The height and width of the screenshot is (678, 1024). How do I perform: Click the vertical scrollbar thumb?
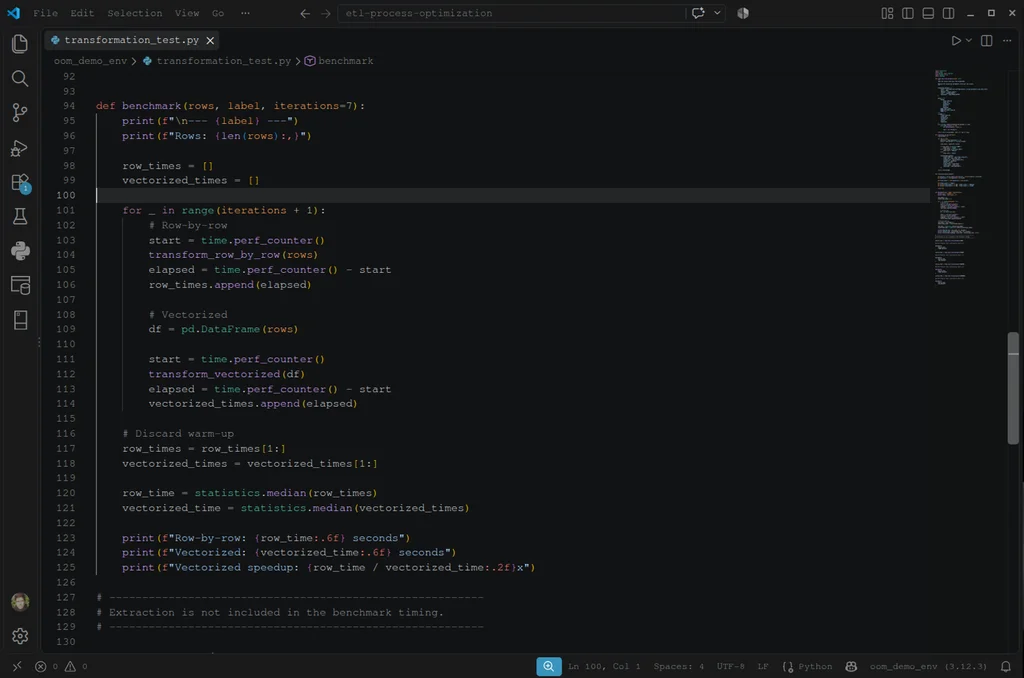1013,388
